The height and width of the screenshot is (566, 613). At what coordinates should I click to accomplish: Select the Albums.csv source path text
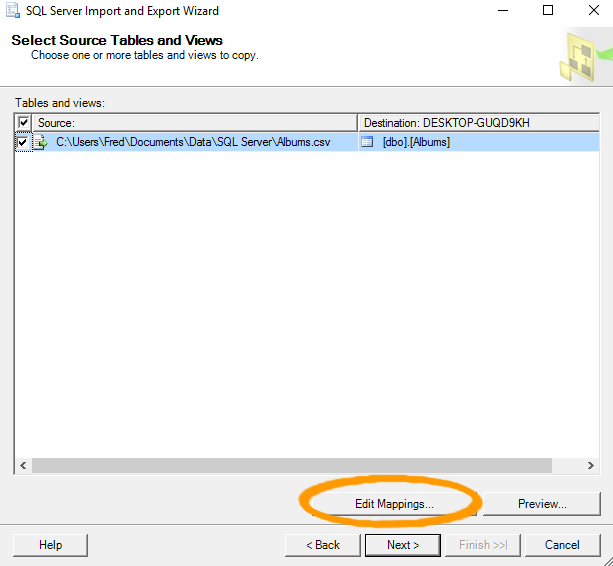point(193,142)
